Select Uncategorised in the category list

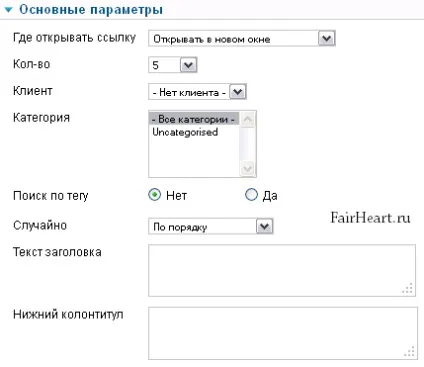185,132
